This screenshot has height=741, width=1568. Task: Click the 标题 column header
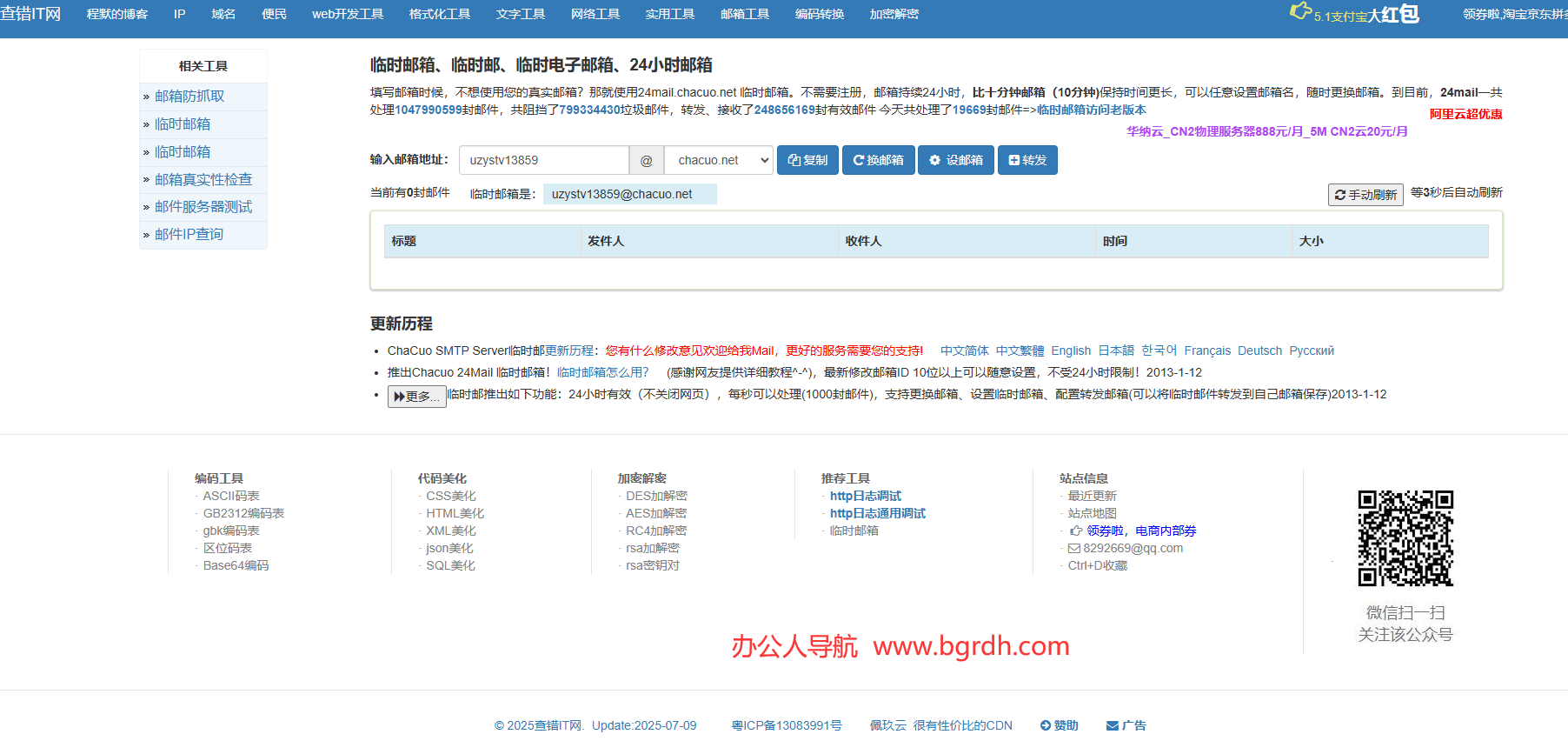(x=404, y=241)
